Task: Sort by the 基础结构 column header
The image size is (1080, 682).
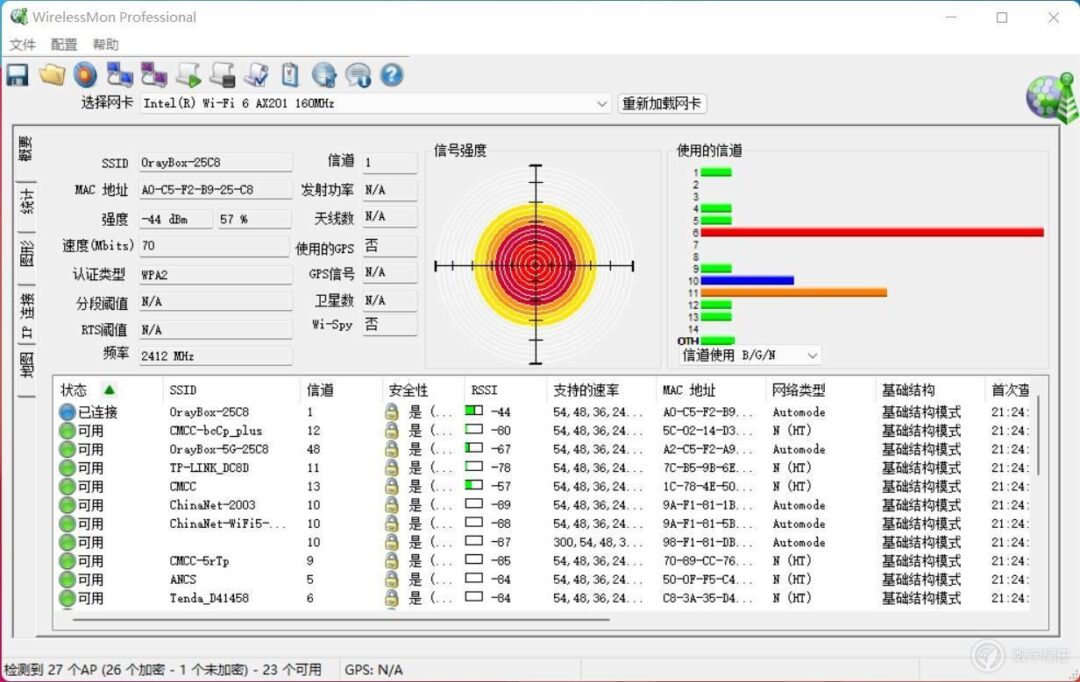Action: pos(930,390)
